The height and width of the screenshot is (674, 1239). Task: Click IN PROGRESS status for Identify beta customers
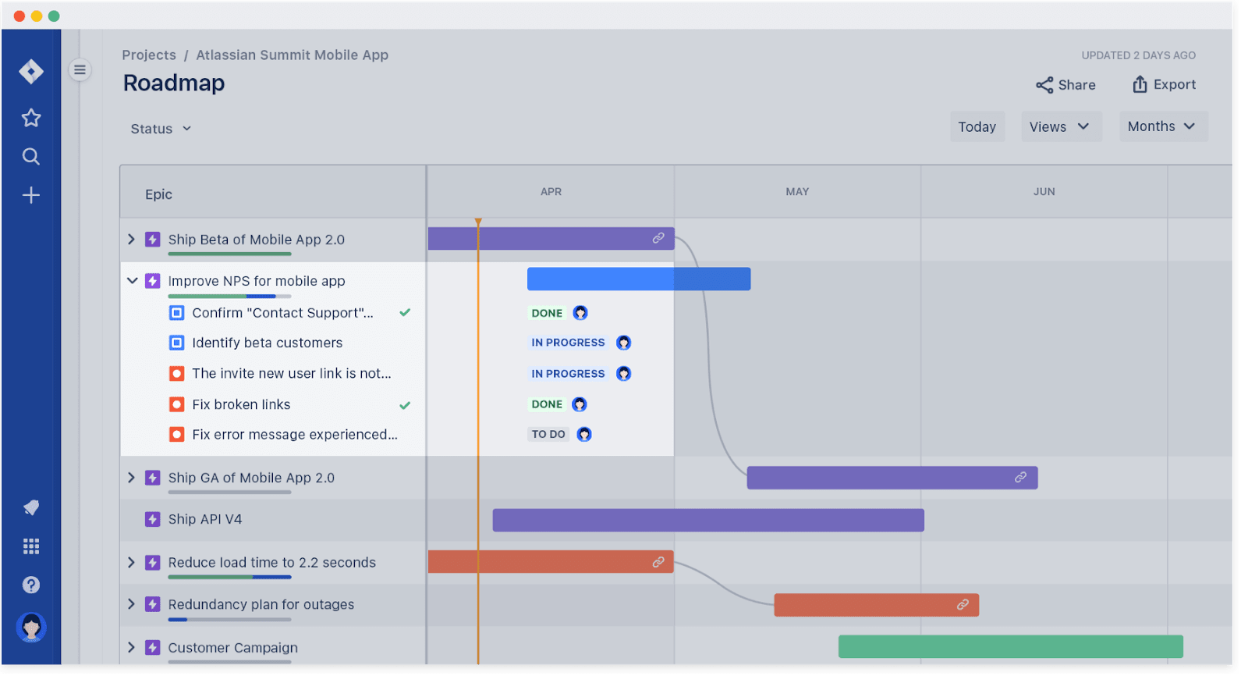(568, 343)
